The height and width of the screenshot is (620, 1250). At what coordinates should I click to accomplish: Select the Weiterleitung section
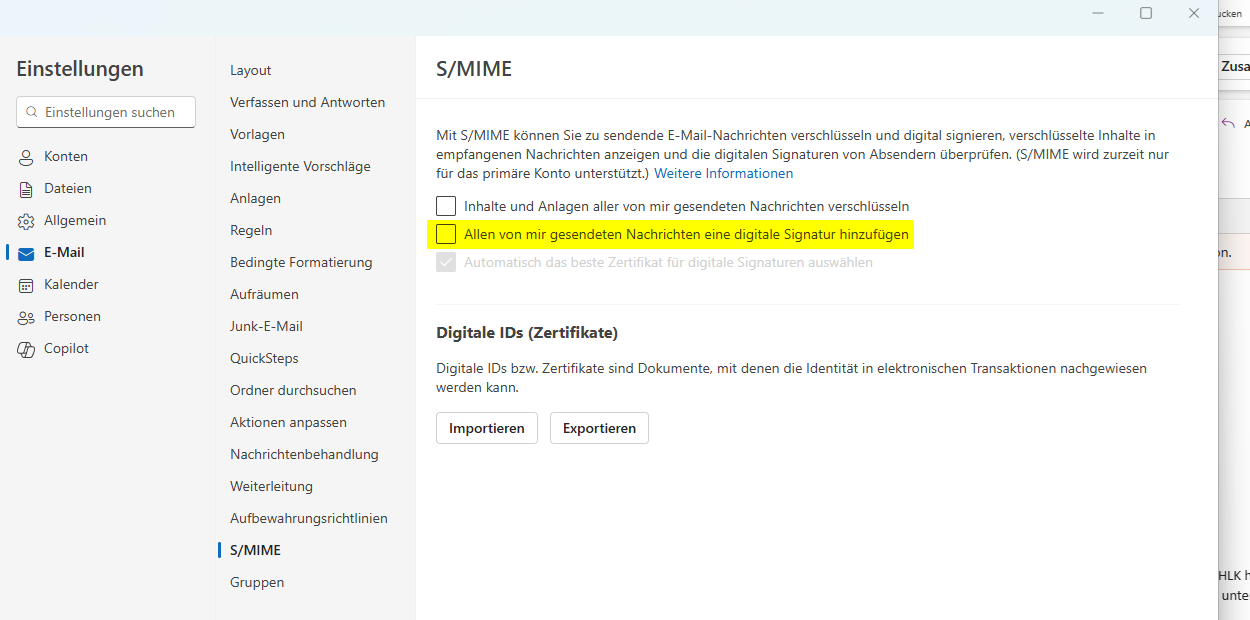click(271, 486)
